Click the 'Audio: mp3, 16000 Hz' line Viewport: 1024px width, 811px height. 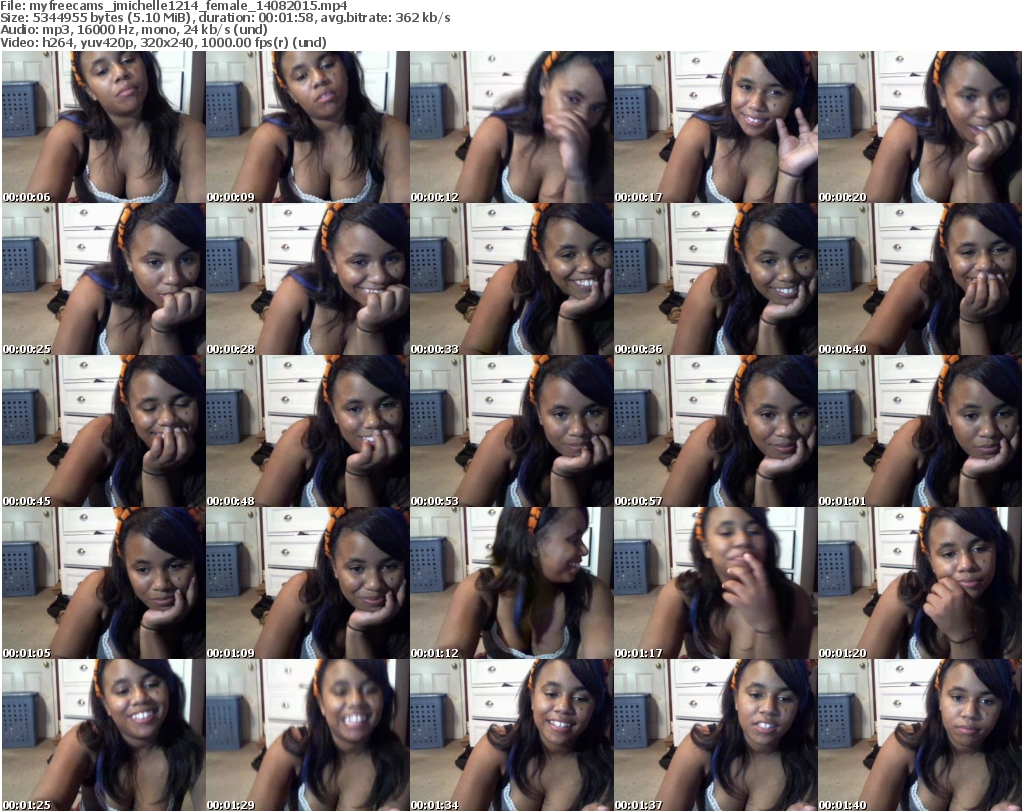pyautogui.click(x=134, y=29)
